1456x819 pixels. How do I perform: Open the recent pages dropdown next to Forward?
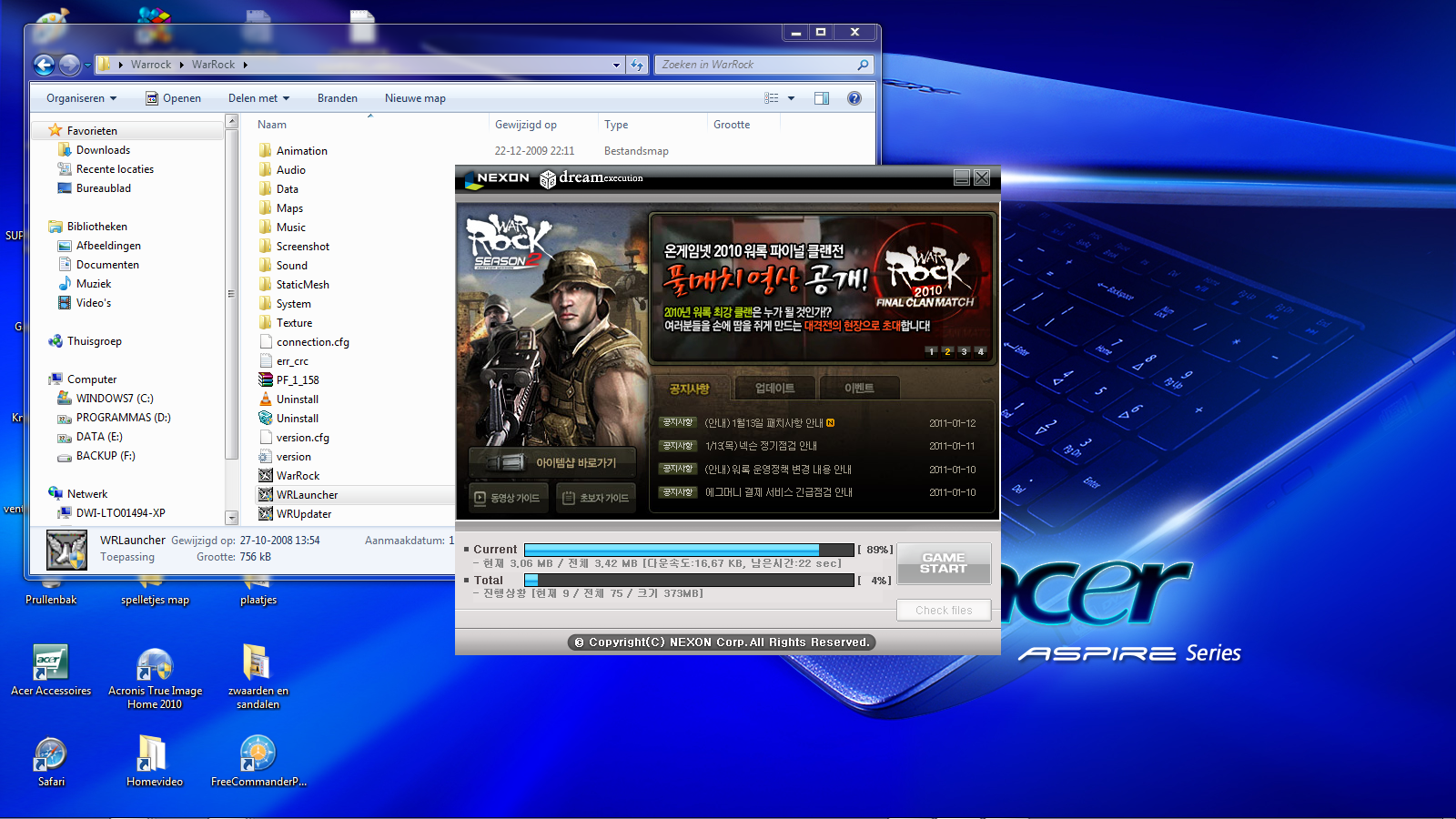pyautogui.click(x=87, y=65)
